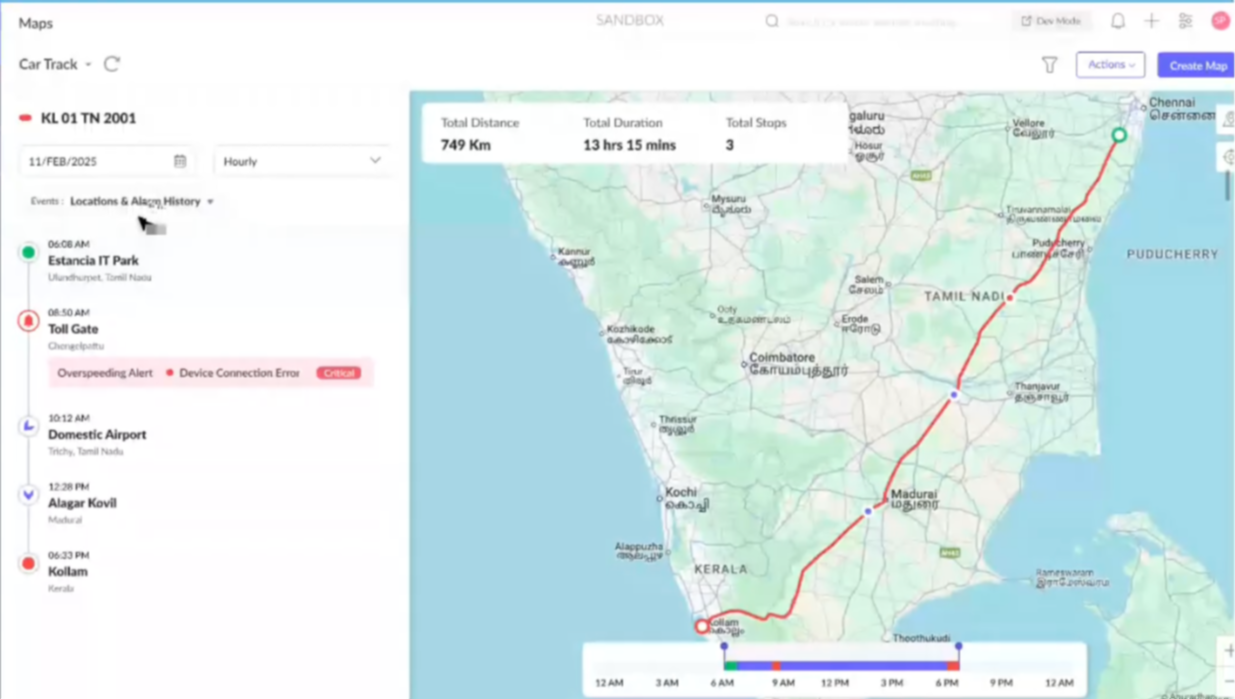The width and height of the screenshot is (1235, 699).
Task: Select the Alagar Kovil entry
Action: click(82, 503)
